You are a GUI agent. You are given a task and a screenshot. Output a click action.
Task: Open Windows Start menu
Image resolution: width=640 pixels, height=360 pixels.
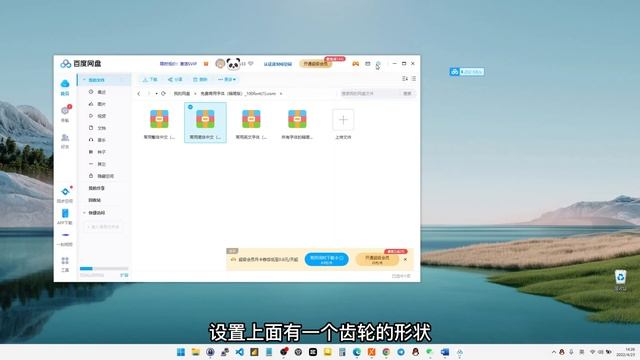click(x=181, y=352)
